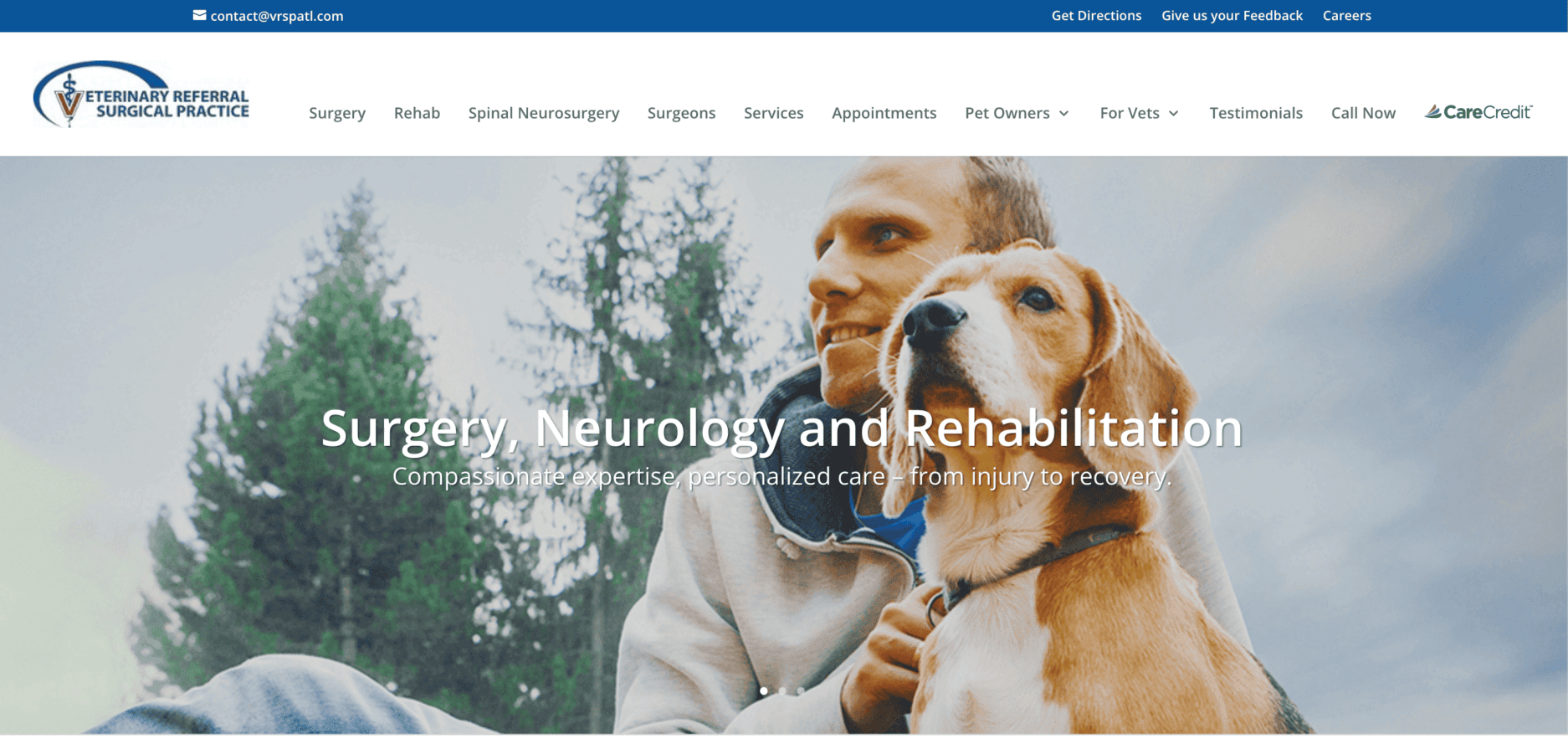Select the first slider dot

point(764,691)
